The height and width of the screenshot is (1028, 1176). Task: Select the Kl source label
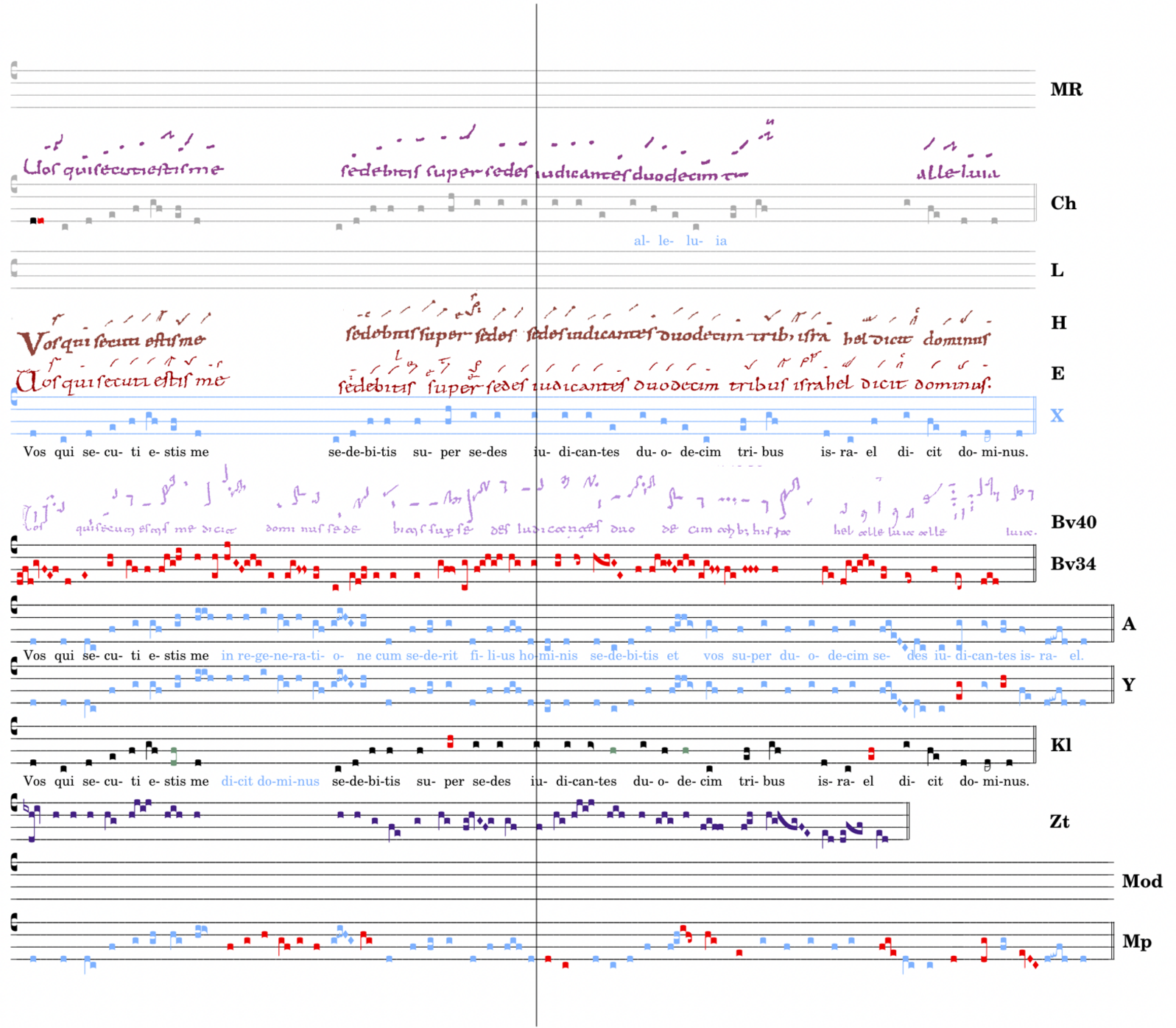(1060, 745)
